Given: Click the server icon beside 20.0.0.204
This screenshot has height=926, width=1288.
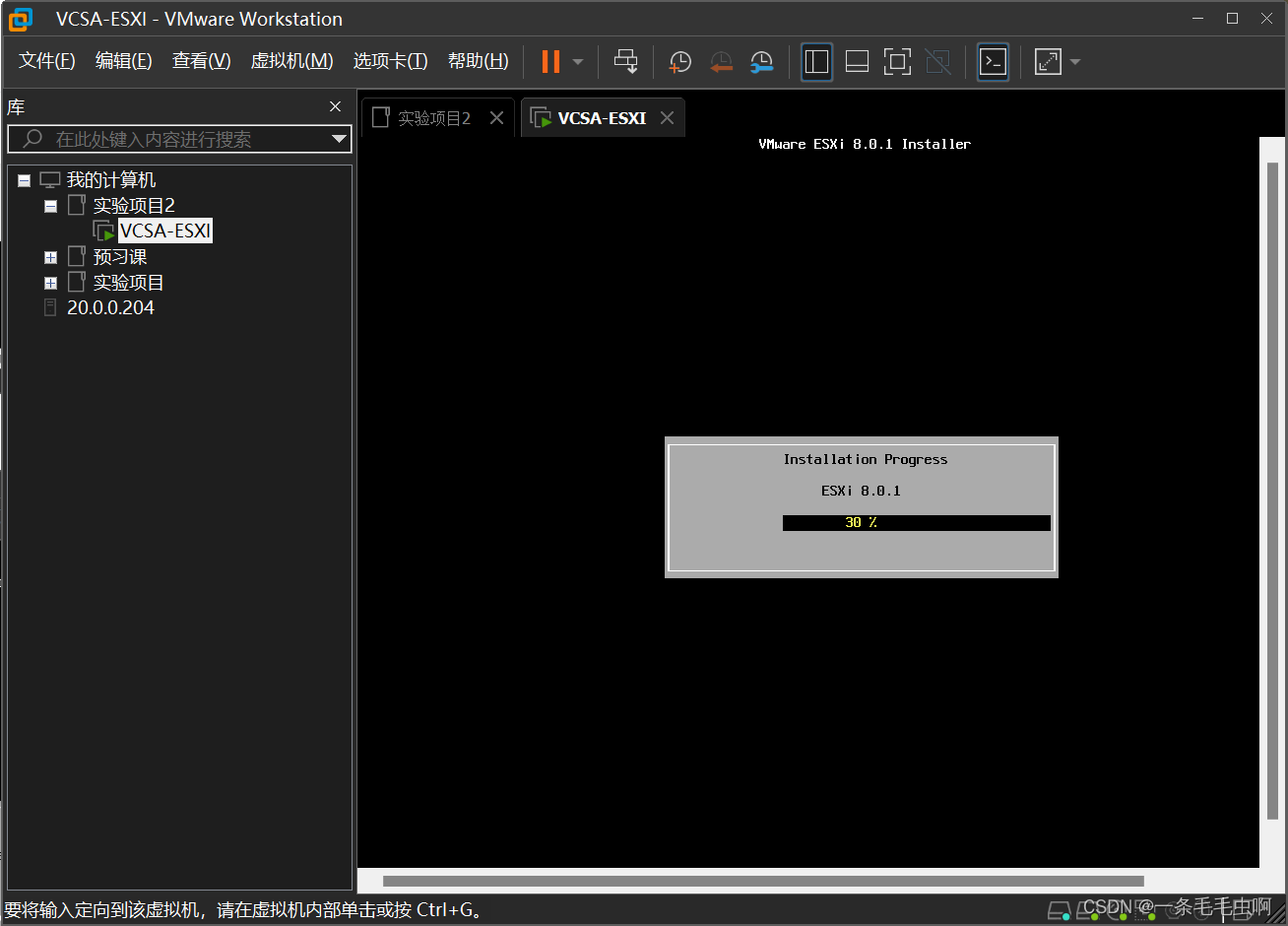Looking at the screenshot, I should pos(50,308).
